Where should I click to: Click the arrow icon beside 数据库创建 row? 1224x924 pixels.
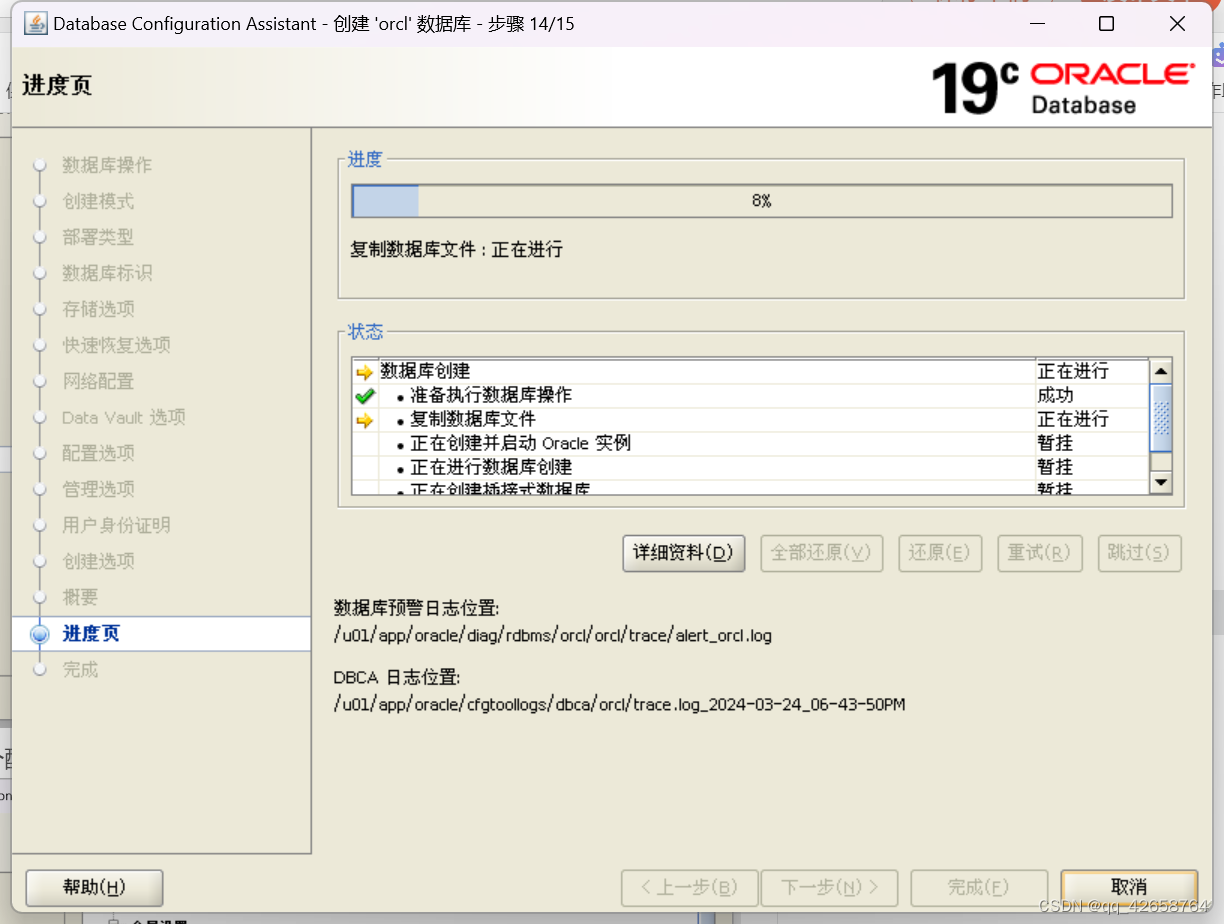365,372
